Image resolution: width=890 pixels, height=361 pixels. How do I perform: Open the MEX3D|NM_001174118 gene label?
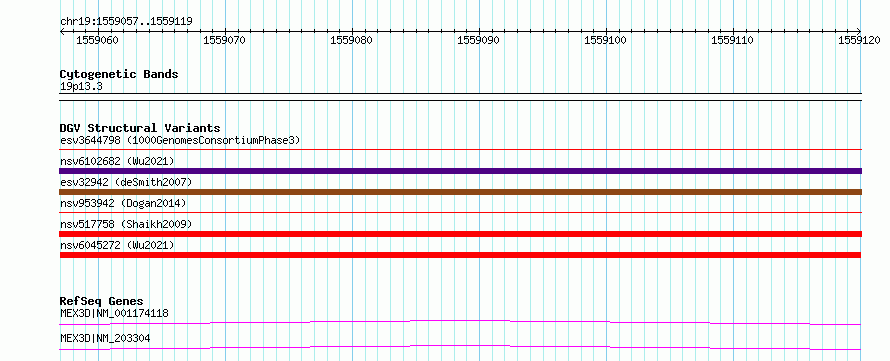tap(114, 313)
